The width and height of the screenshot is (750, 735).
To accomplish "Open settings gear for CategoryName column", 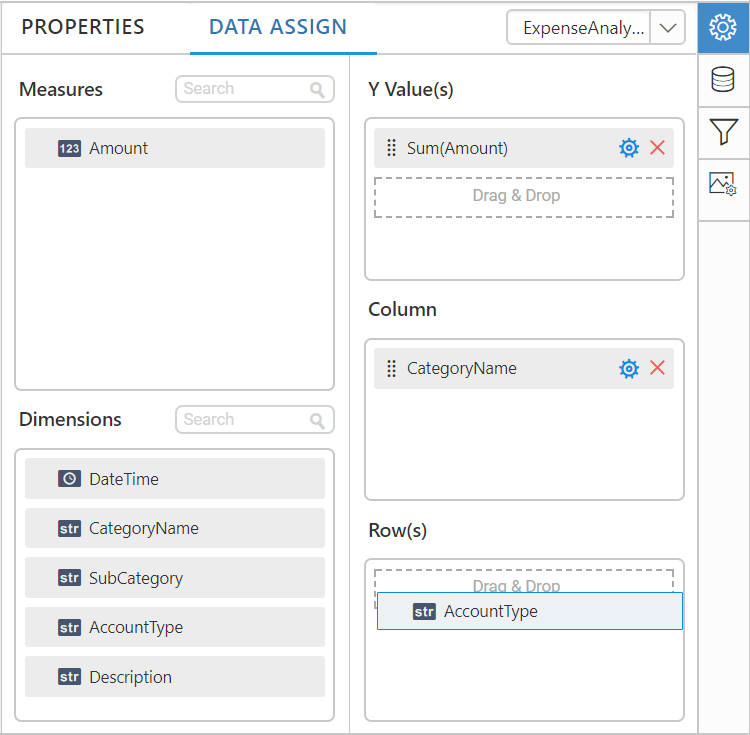I will coord(628,368).
